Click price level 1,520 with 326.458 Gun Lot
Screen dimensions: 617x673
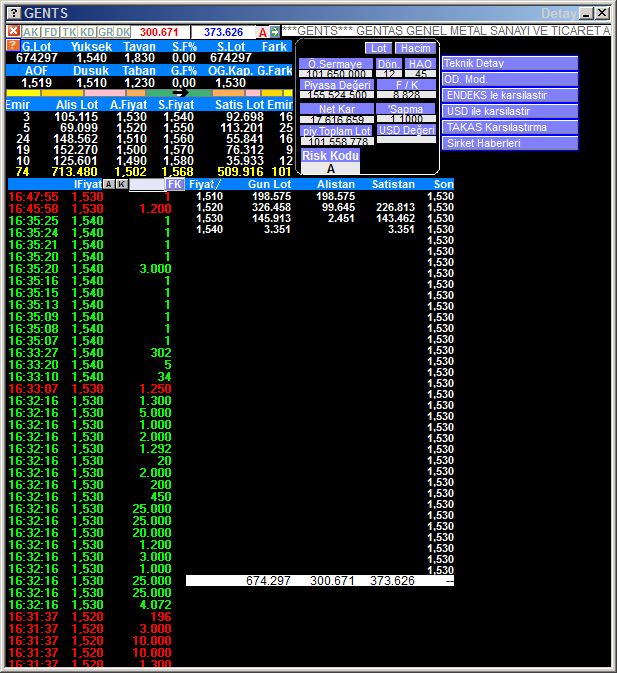tap(209, 207)
